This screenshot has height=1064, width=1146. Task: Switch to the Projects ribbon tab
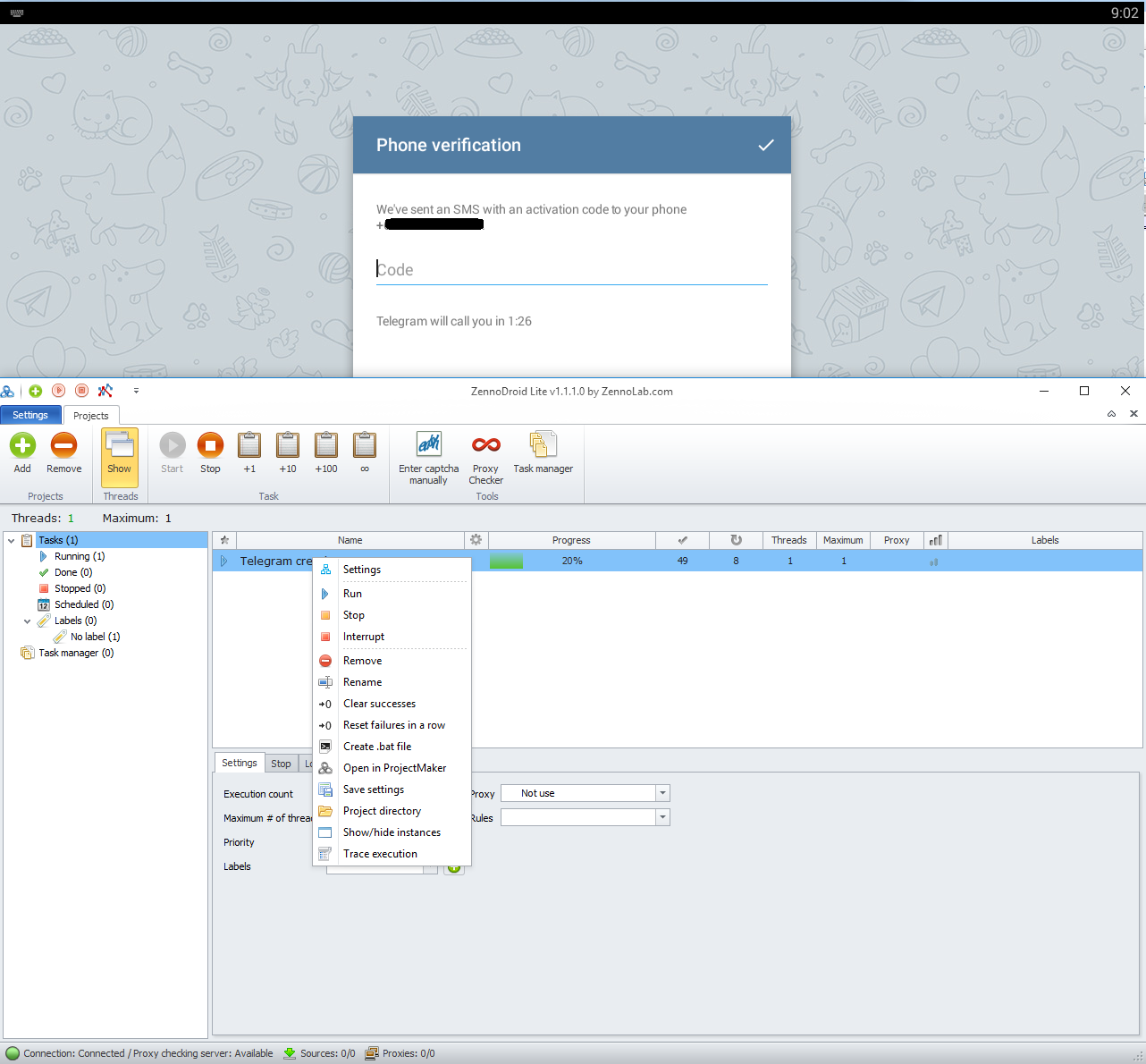coord(91,416)
